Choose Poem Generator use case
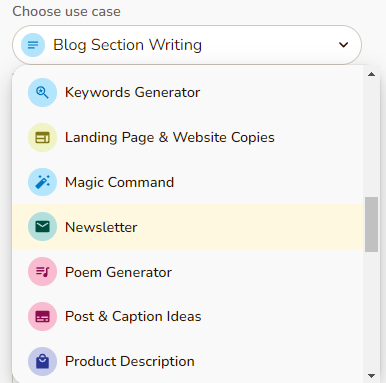386x383 pixels. click(187, 272)
